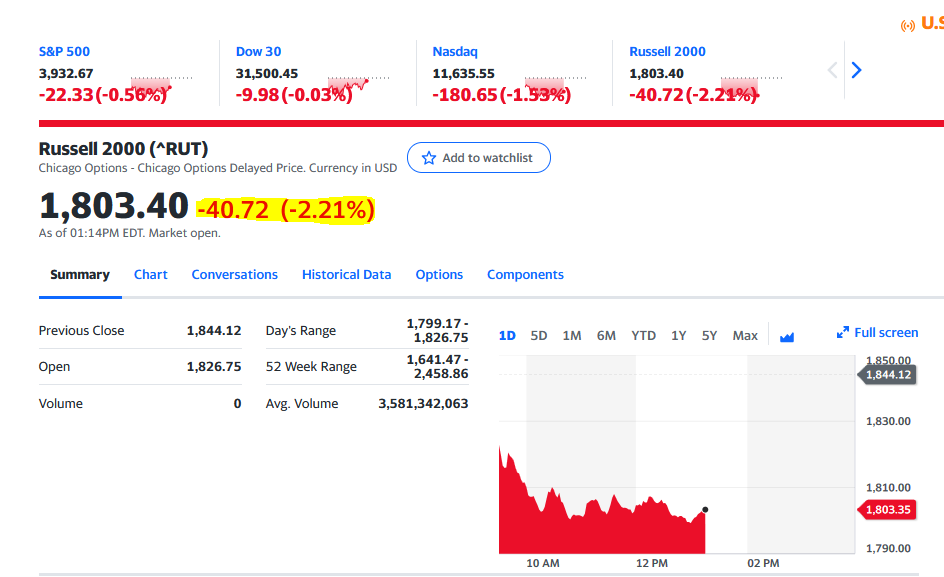This screenshot has width=944, height=577.
Task: Switch to the Chart tab
Action: tap(151, 275)
